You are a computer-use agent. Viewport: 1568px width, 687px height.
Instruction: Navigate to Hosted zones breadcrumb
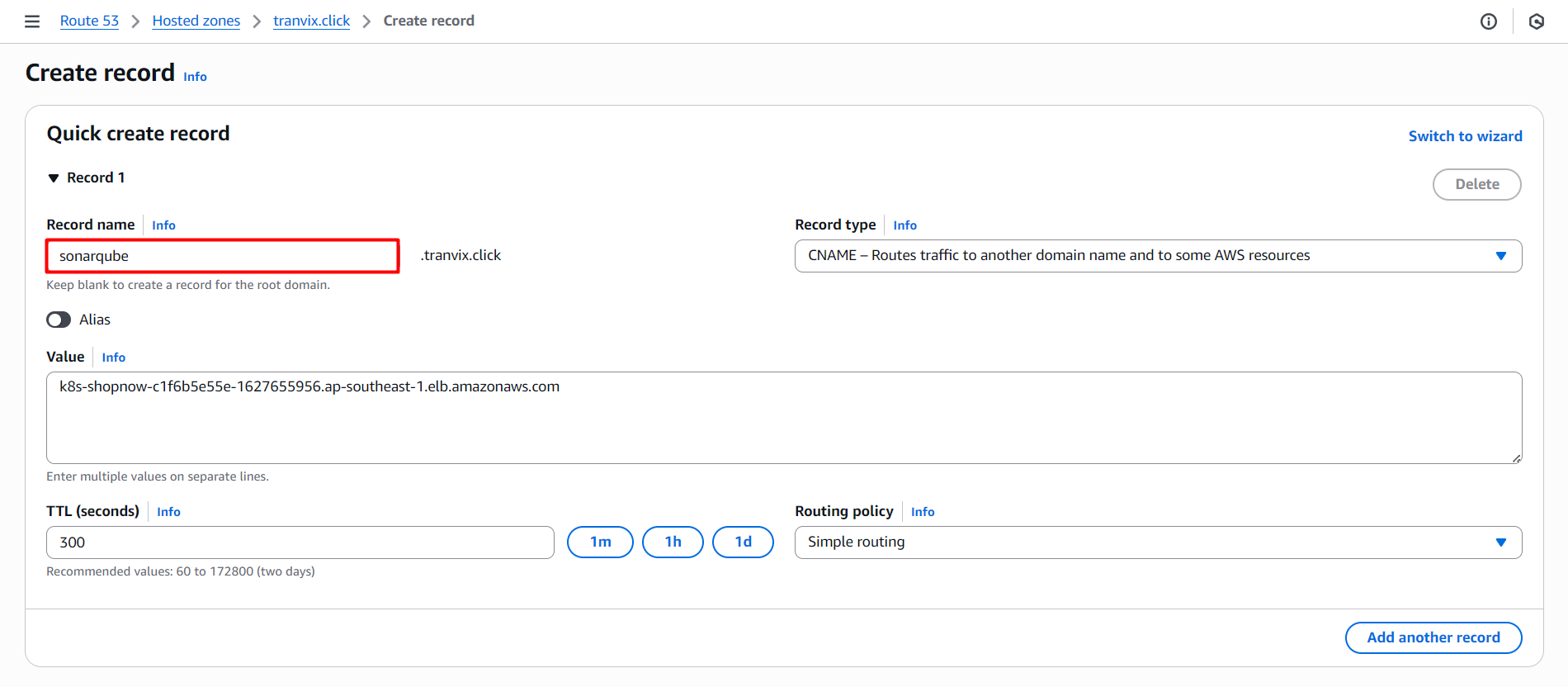(196, 21)
